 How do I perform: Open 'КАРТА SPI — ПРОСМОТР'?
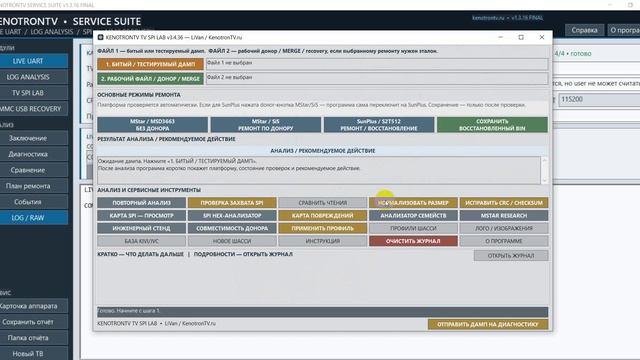[141, 215]
